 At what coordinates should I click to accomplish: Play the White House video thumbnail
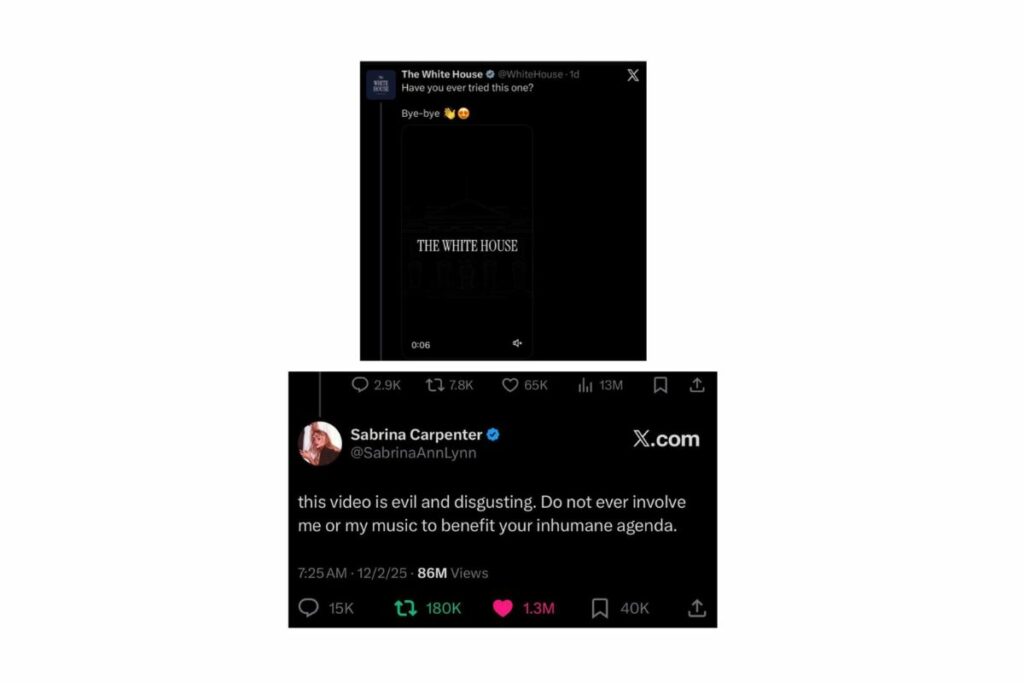point(467,240)
